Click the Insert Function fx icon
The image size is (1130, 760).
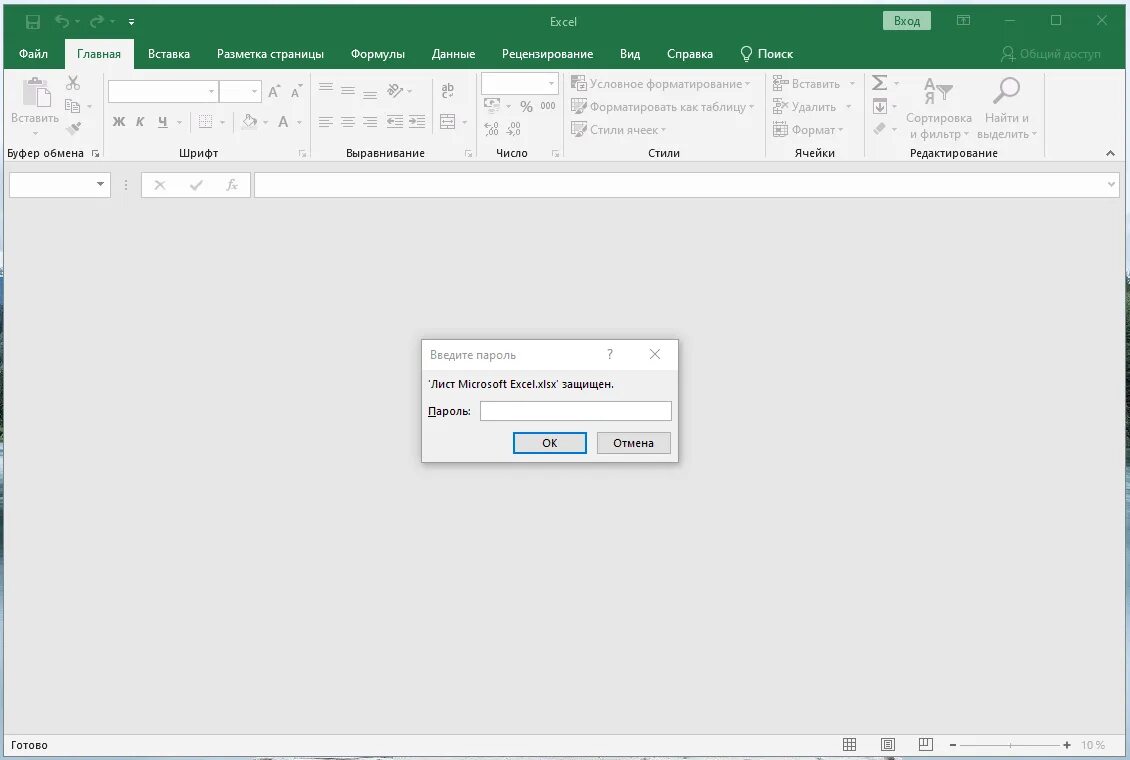(232, 185)
